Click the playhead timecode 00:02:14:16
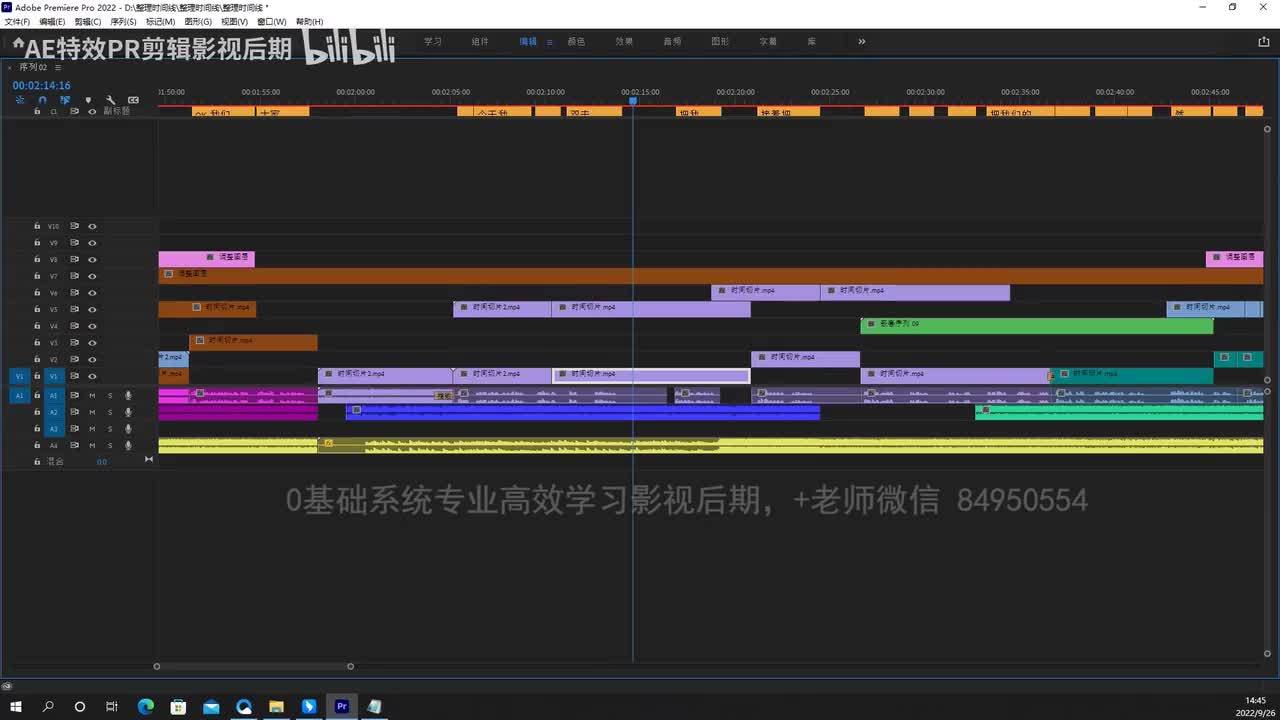1280x720 pixels. pos(41,86)
